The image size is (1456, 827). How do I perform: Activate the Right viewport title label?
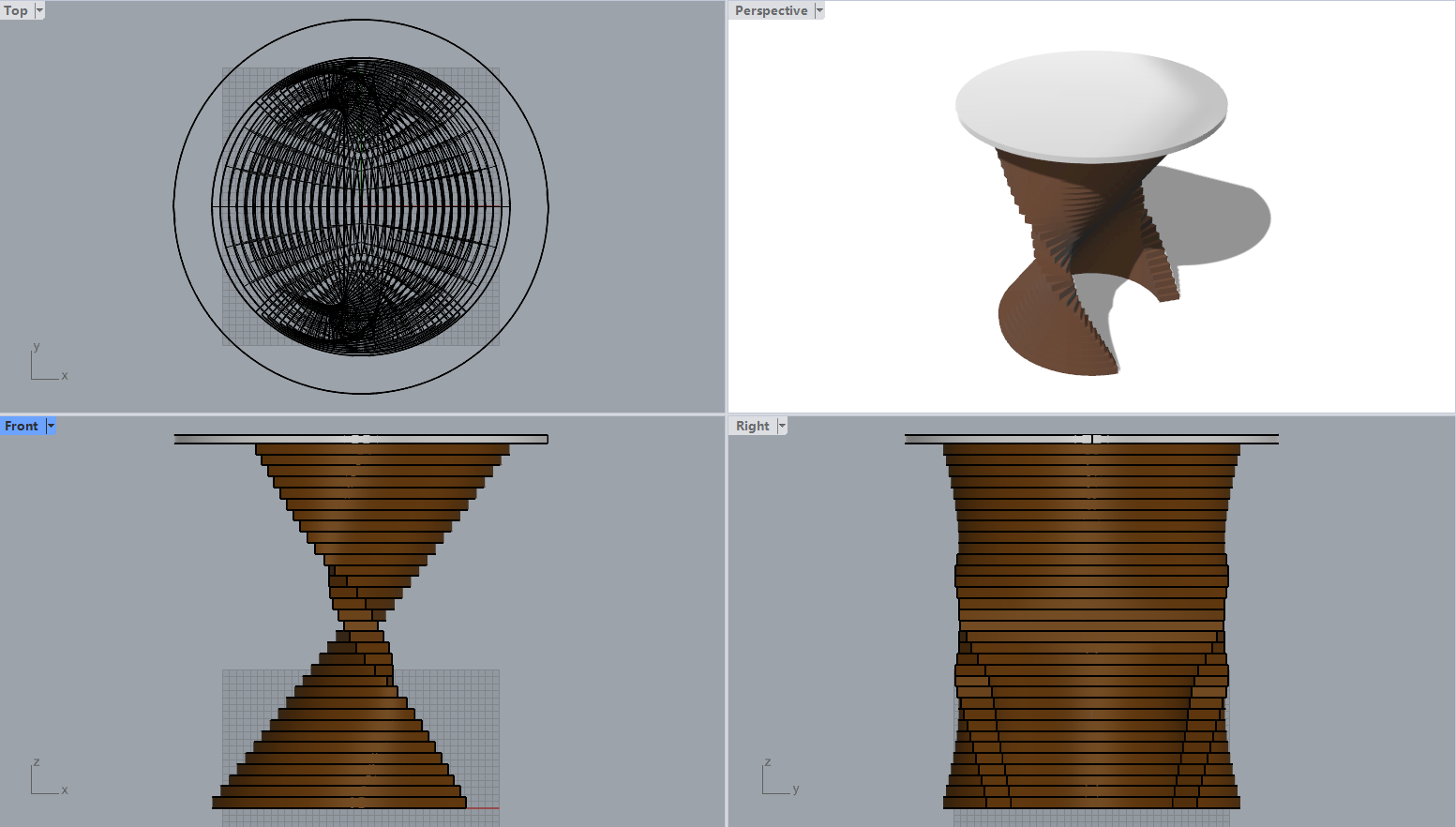(x=752, y=426)
